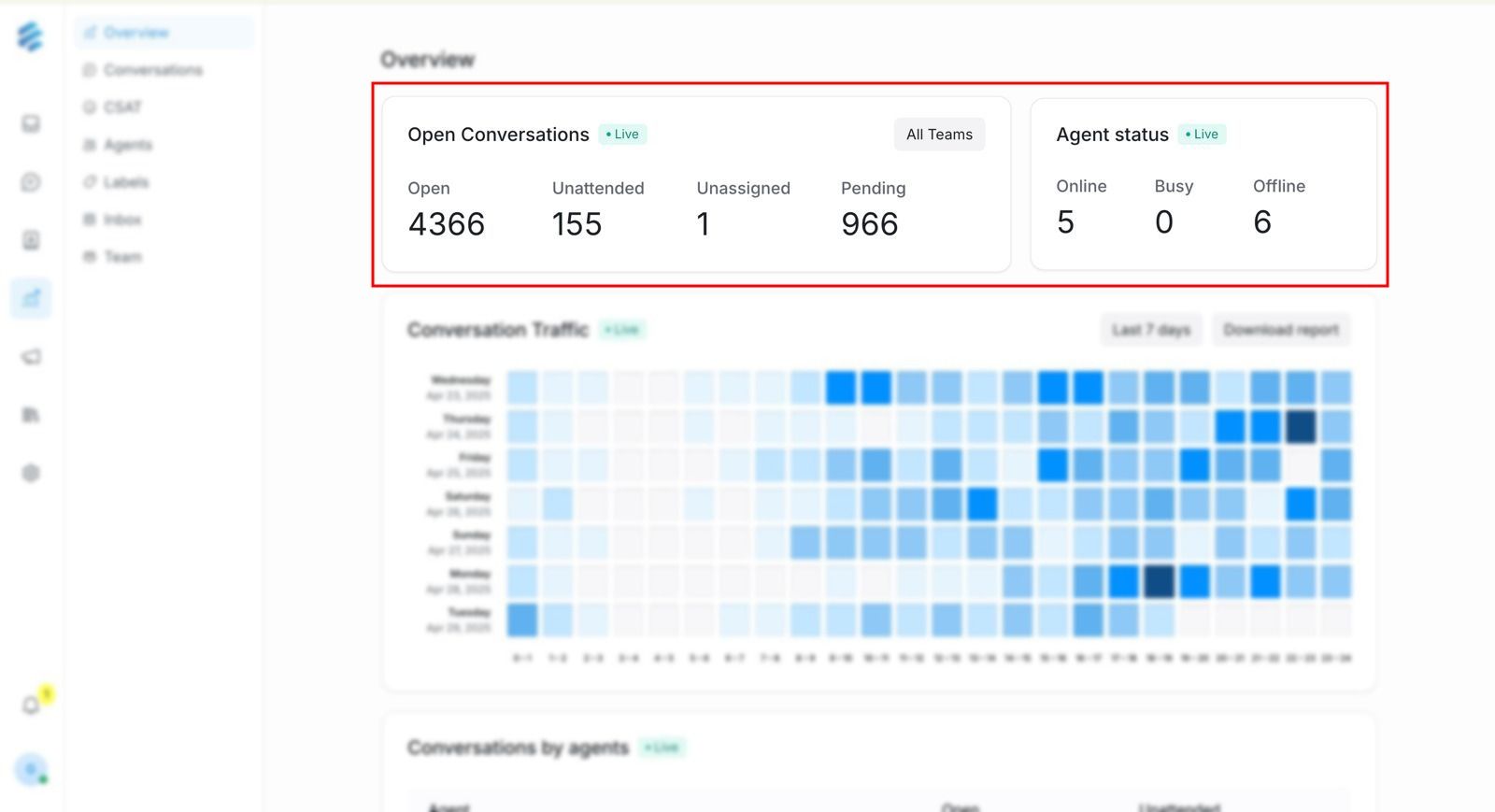Viewport: 1495px width, 812px height.
Task: Click the Offline label in Agent status
Action: coord(1279,186)
